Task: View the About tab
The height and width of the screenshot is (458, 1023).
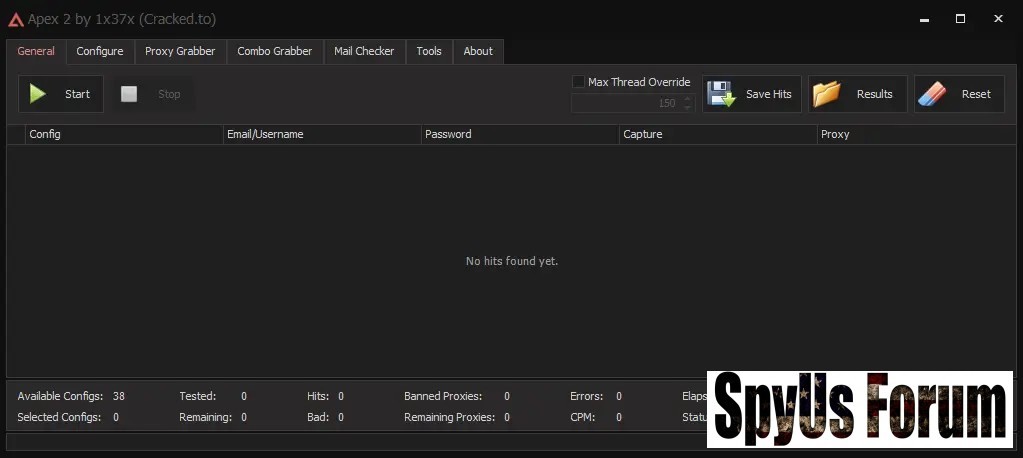Action: [x=478, y=51]
